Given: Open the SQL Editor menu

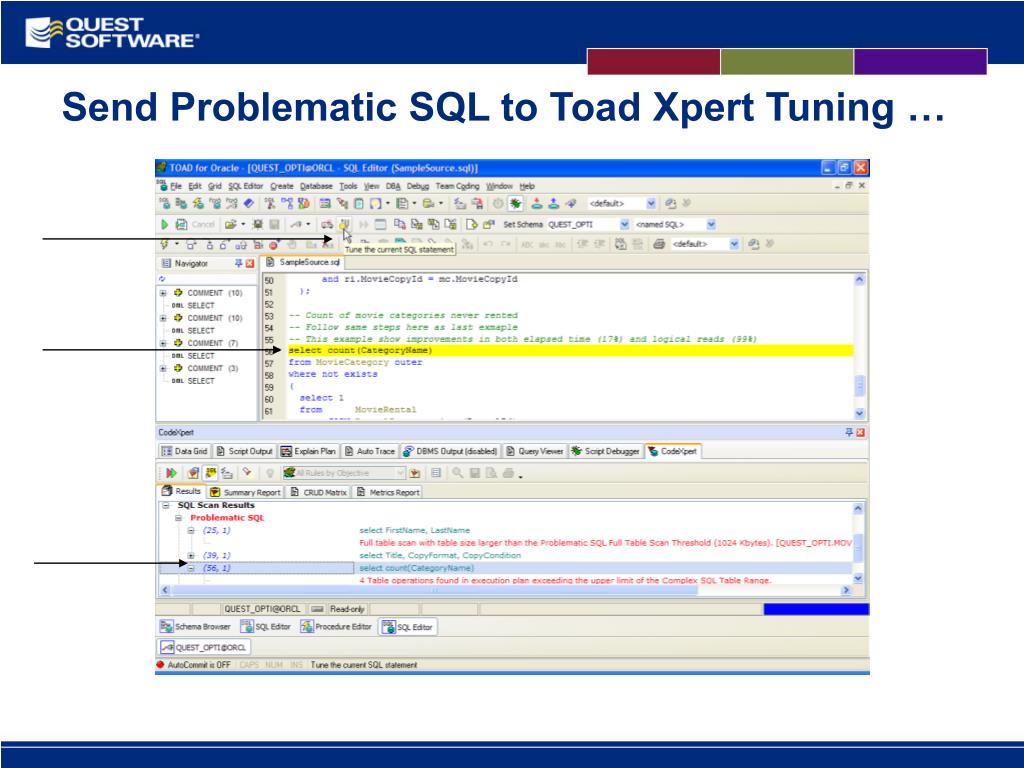Looking at the screenshot, I should coord(246,186).
